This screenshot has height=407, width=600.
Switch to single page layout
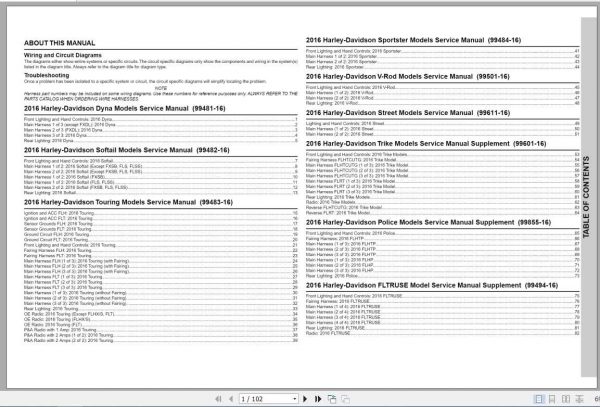click(539, 399)
